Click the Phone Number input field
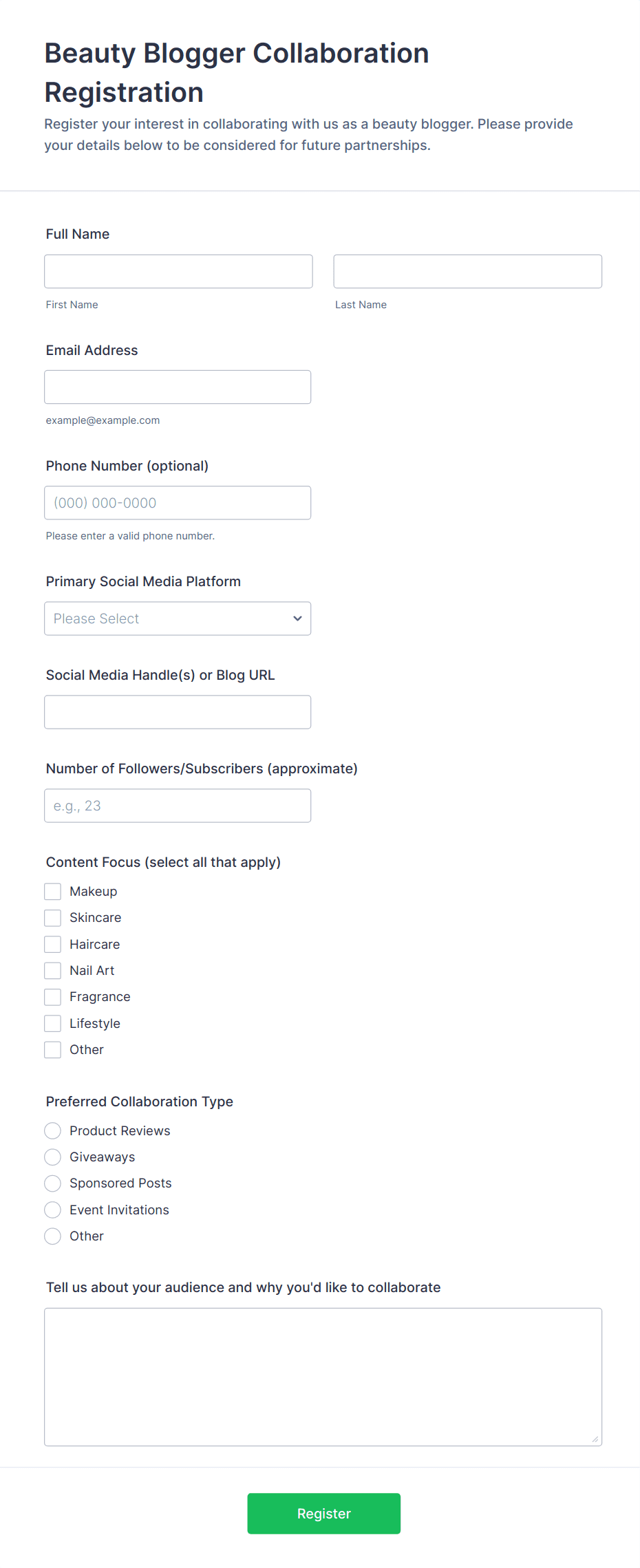 pos(178,502)
